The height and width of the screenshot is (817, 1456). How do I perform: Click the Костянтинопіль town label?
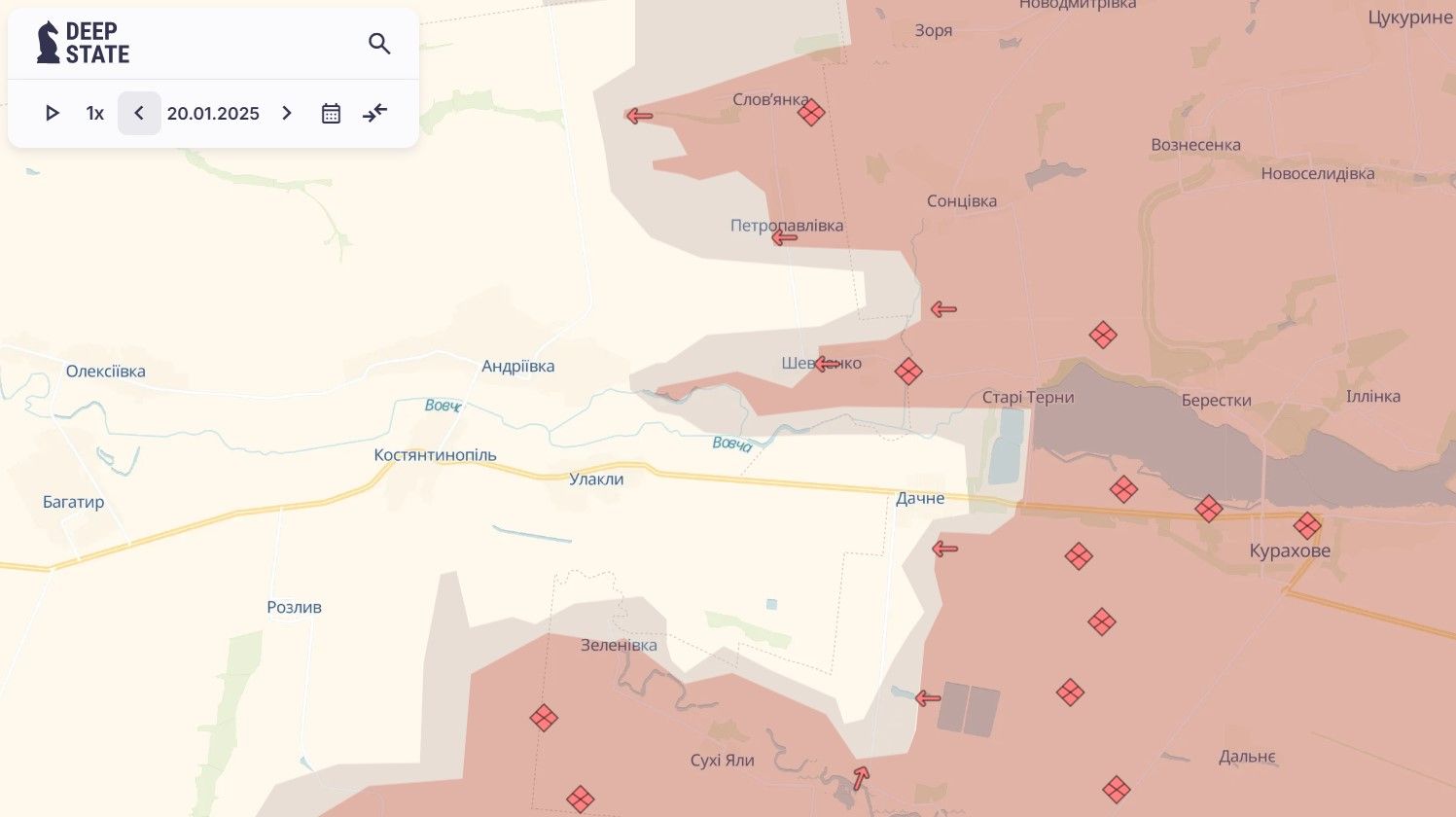click(435, 455)
